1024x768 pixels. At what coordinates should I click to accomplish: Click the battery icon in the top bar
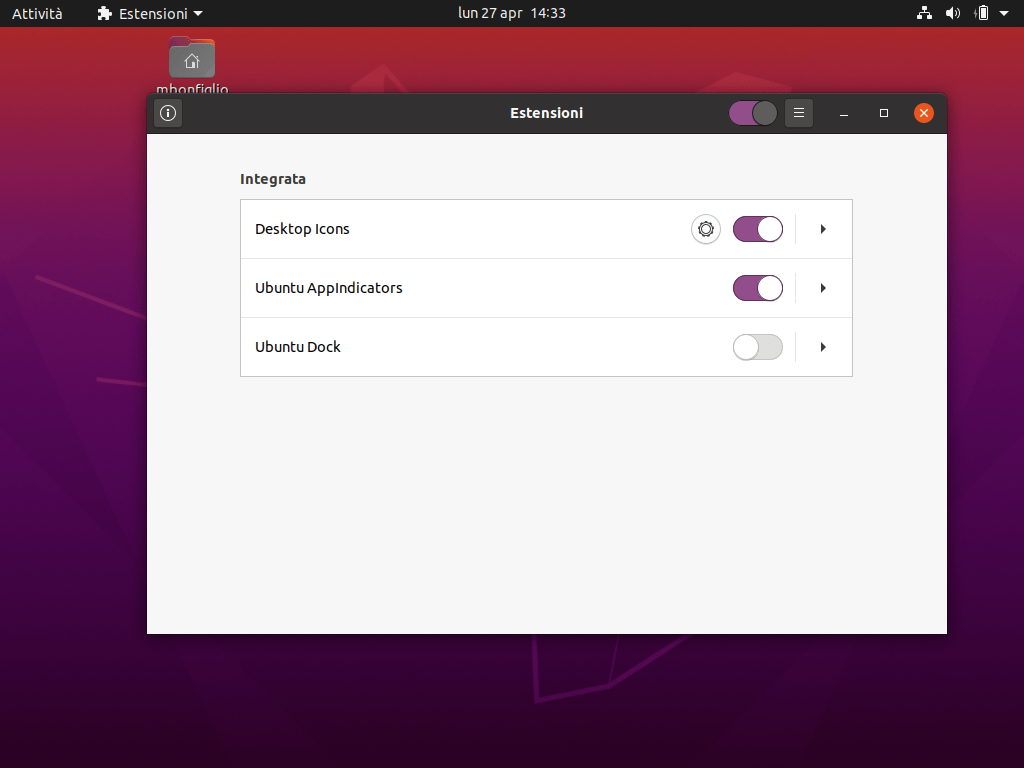point(982,13)
